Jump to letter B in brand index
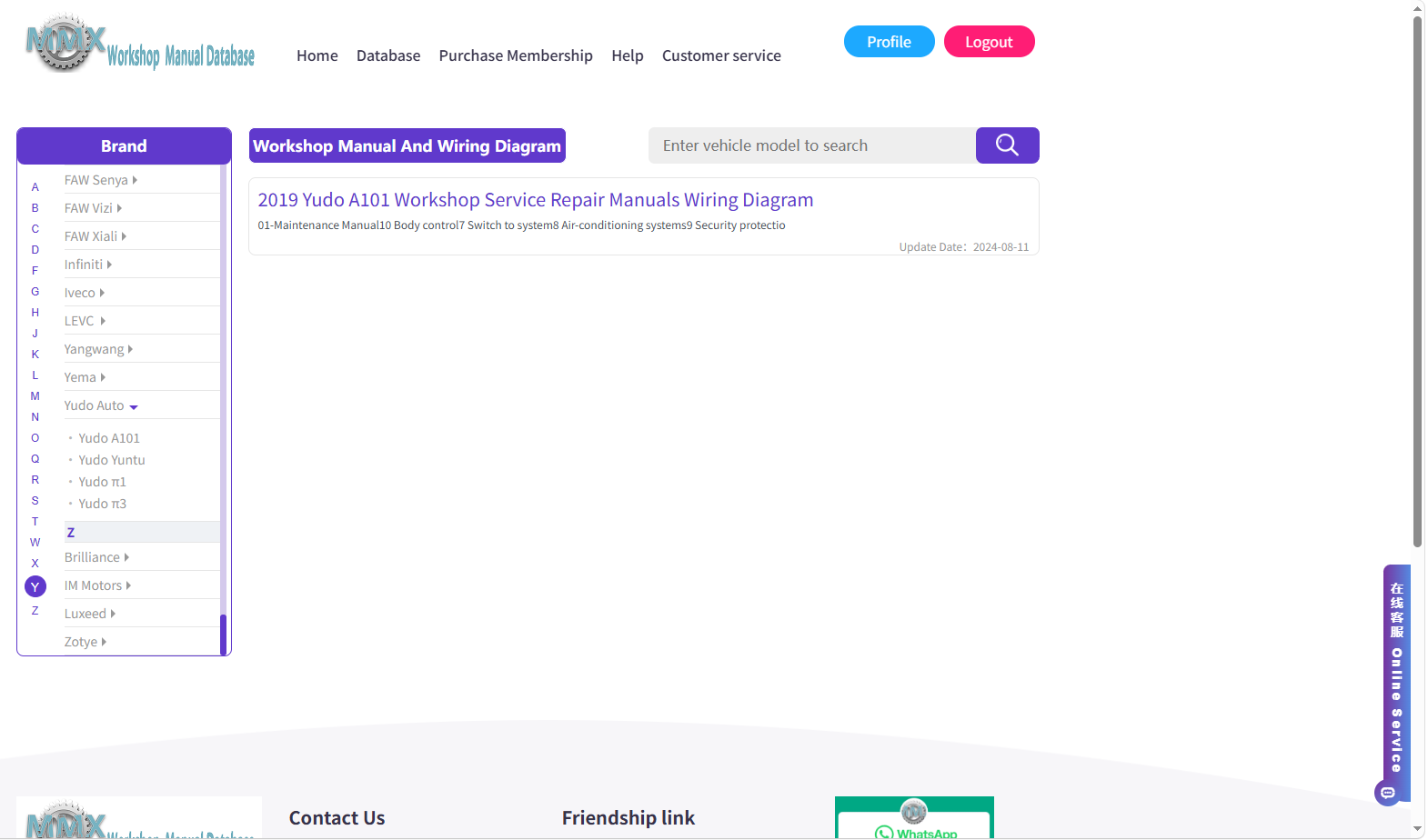Viewport: 1428px width, 840px height. pos(35,208)
